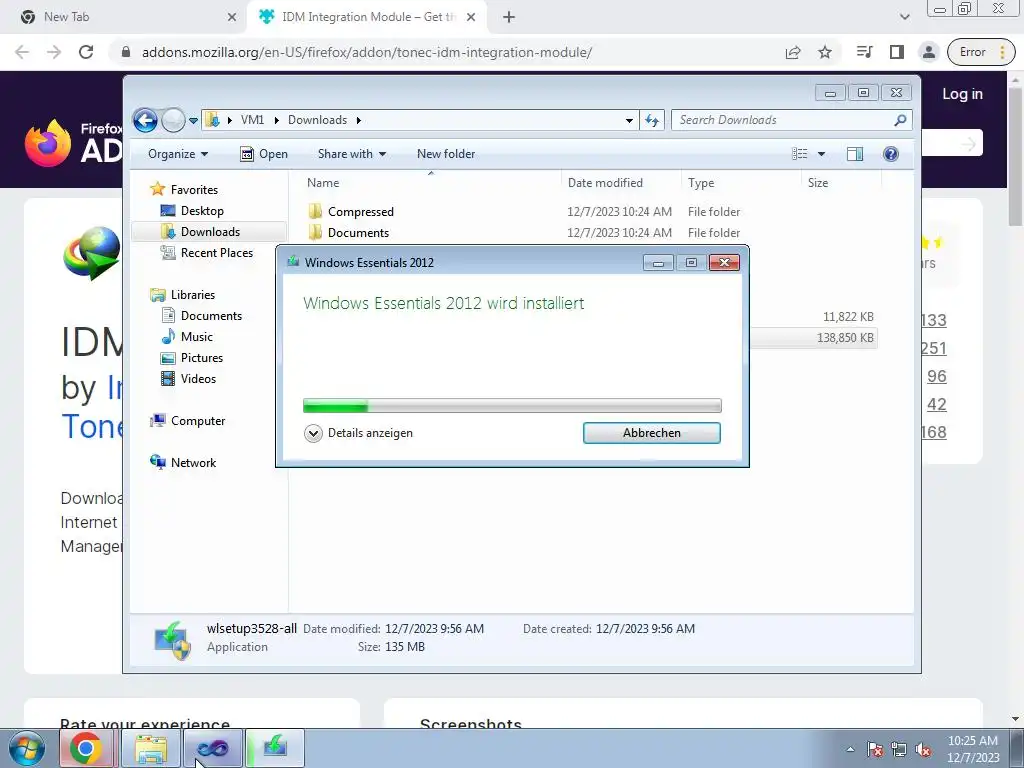Select Recent Places in Favorites
This screenshot has height=768, width=1024.
(x=206, y=253)
